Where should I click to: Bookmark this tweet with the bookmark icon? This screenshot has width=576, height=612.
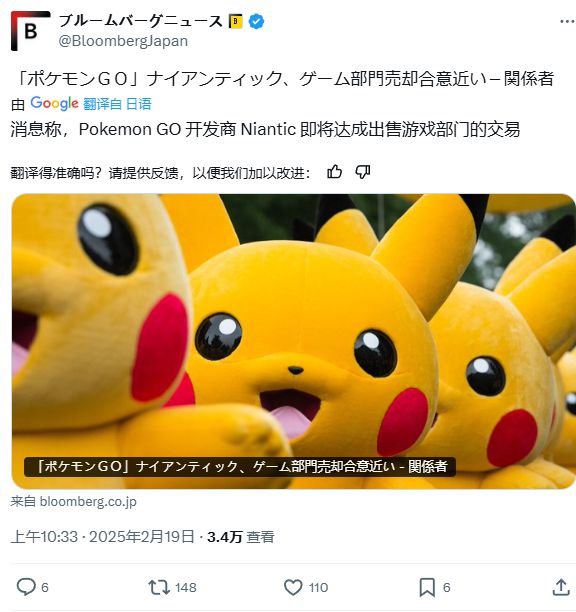(x=427, y=587)
